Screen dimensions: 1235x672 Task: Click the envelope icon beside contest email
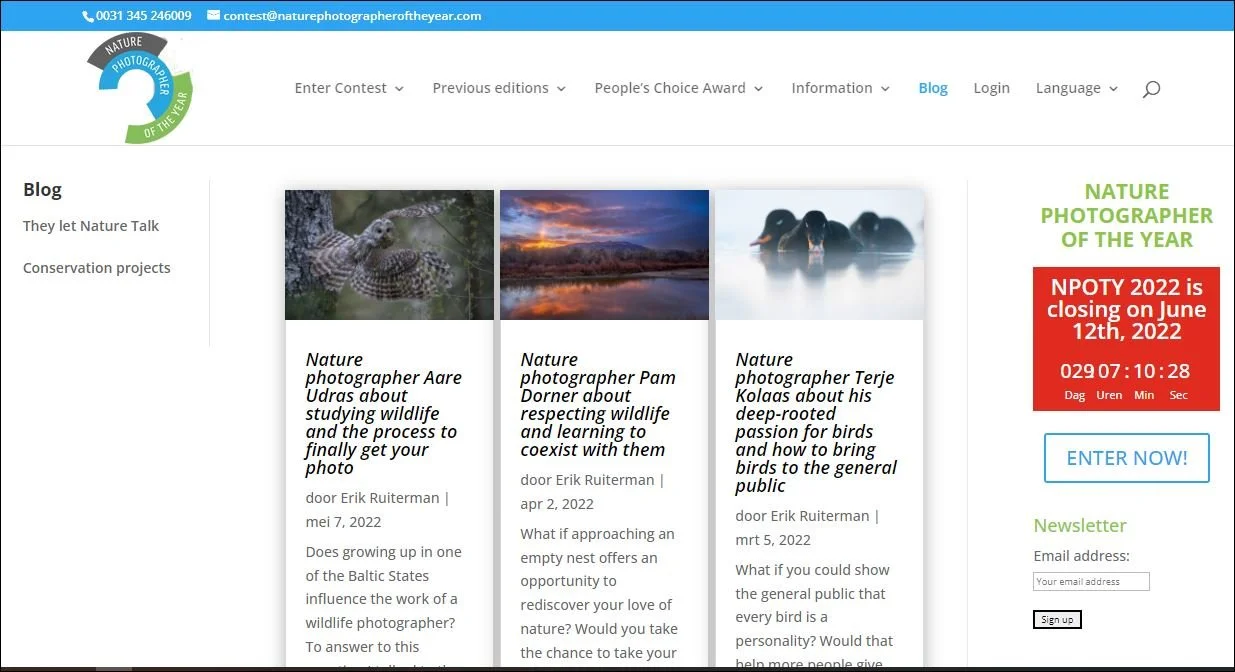point(213,16)
